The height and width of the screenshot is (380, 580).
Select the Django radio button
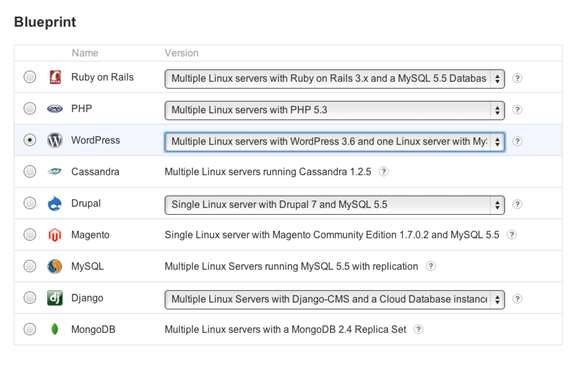tap(30, 298)
